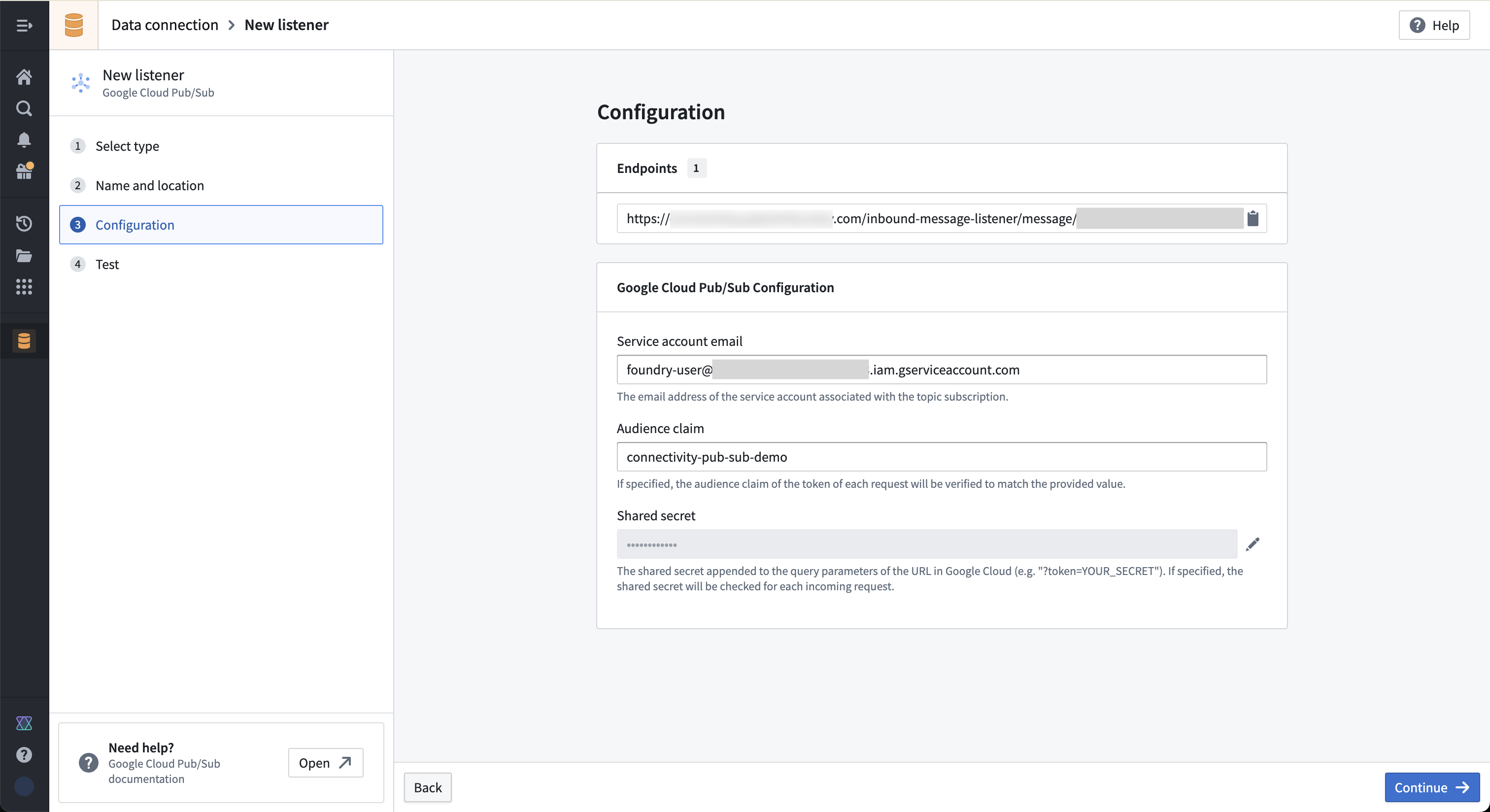Click the Continue button

click(1431, 787)
